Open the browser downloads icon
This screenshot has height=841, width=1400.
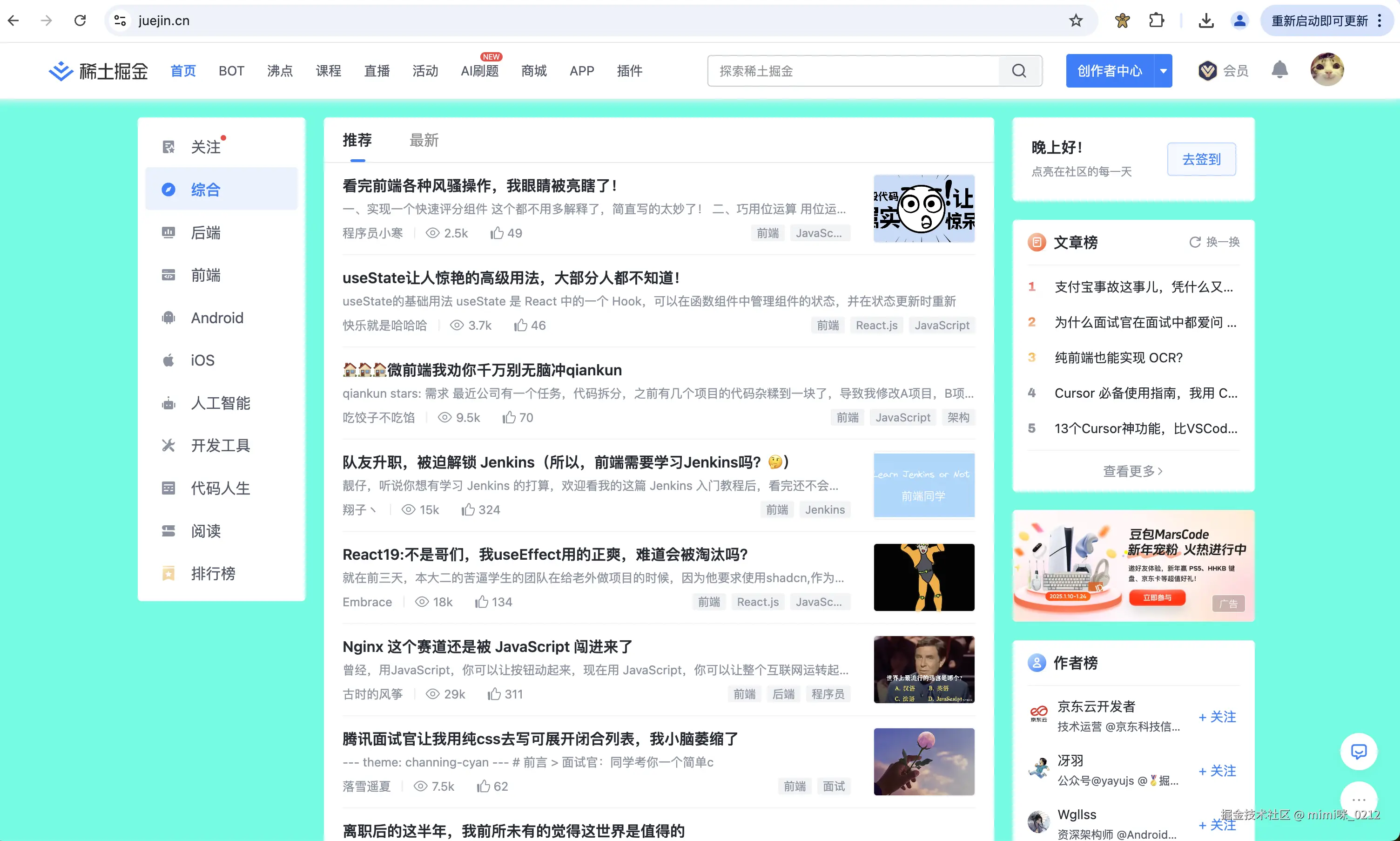(x=1206, y=21)
